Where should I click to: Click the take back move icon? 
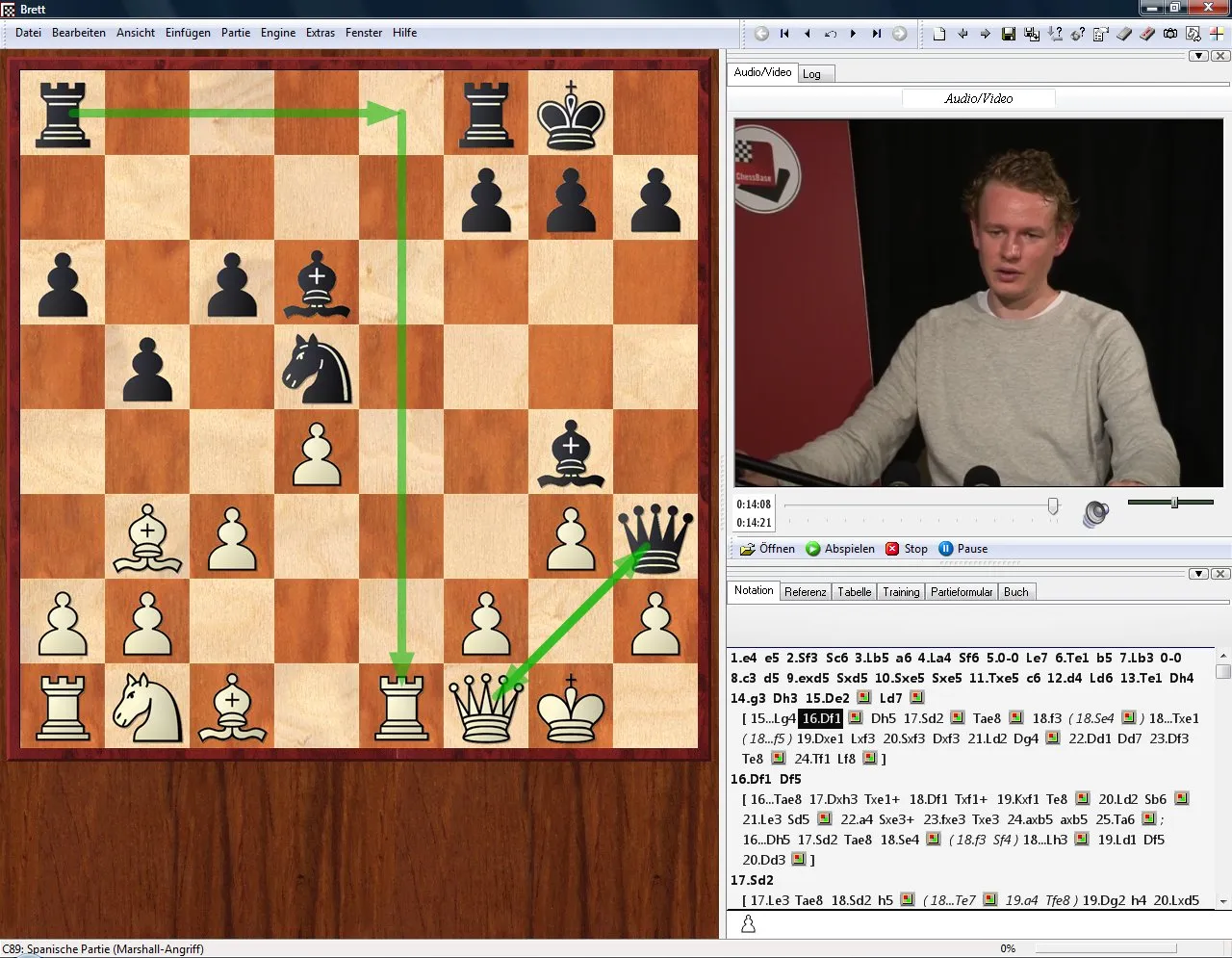(x=831, y=34)
